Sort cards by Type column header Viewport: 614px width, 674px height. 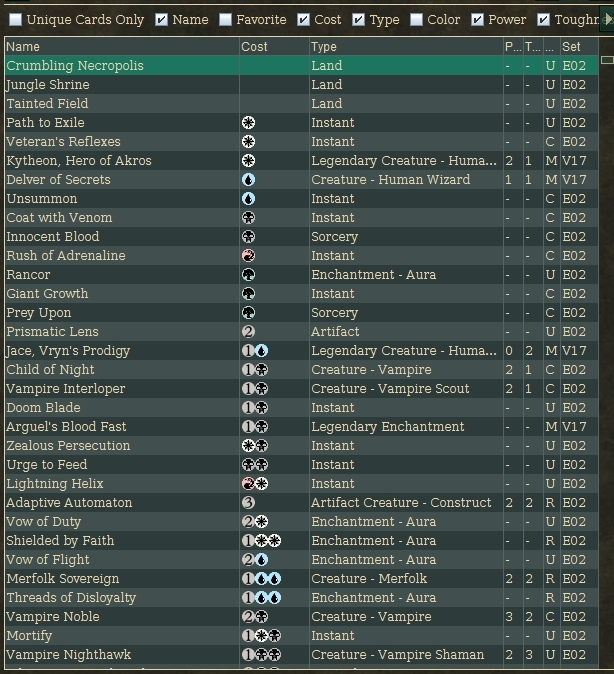[402, 46]
